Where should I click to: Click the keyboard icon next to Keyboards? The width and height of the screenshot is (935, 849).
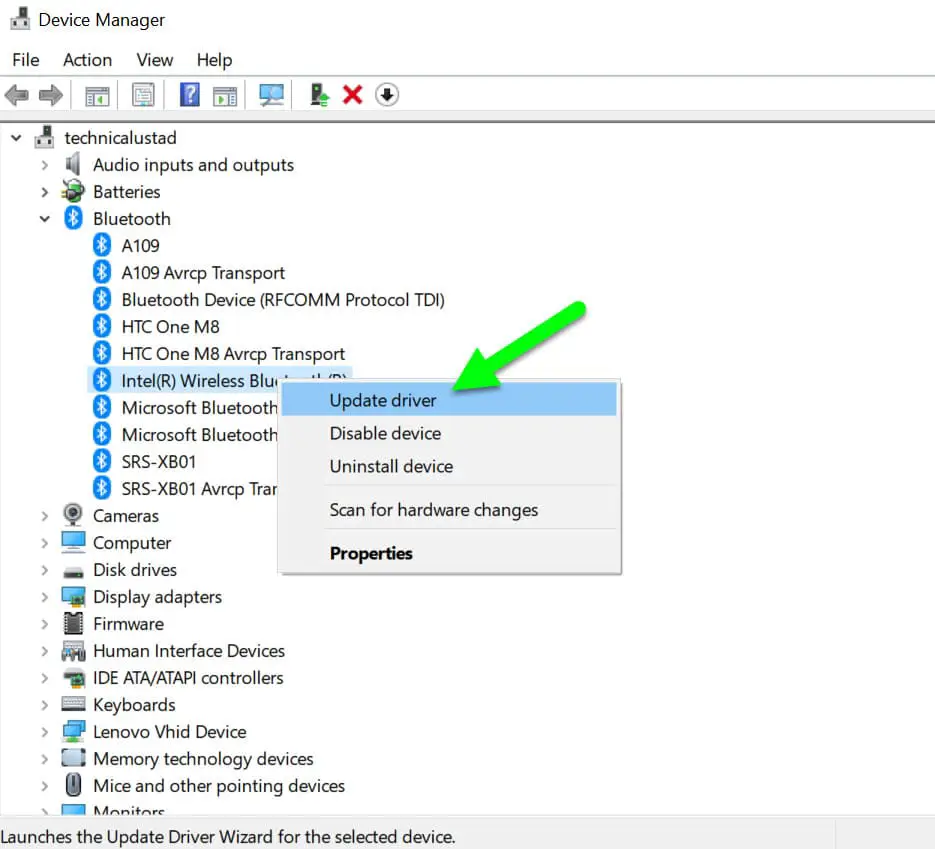[x=73, y=704]
